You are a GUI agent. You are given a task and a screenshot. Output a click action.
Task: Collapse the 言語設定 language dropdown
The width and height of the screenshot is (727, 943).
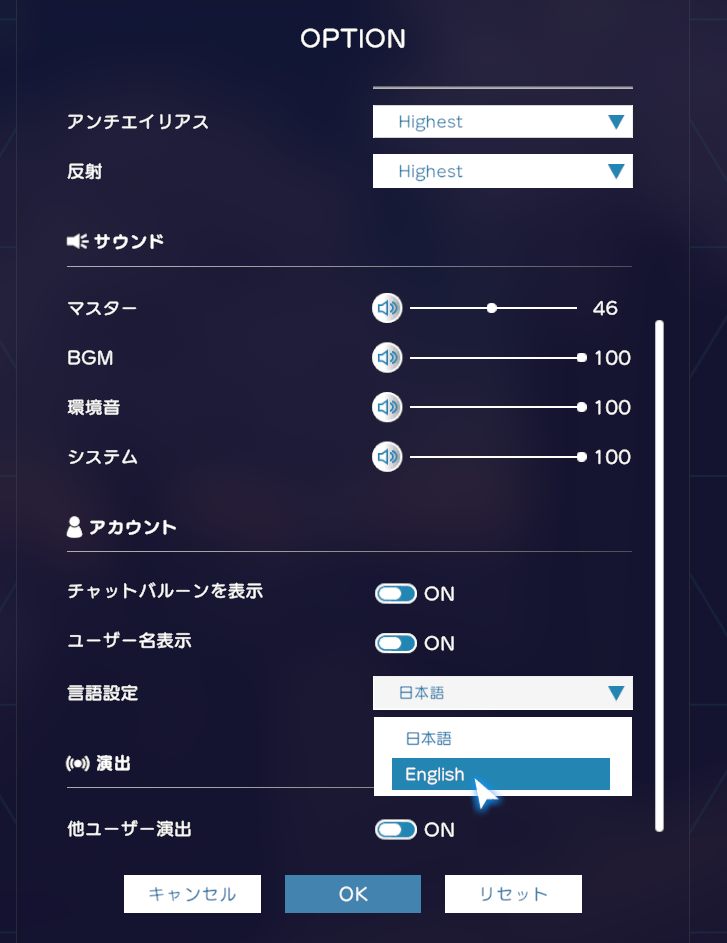coord(503,693)
